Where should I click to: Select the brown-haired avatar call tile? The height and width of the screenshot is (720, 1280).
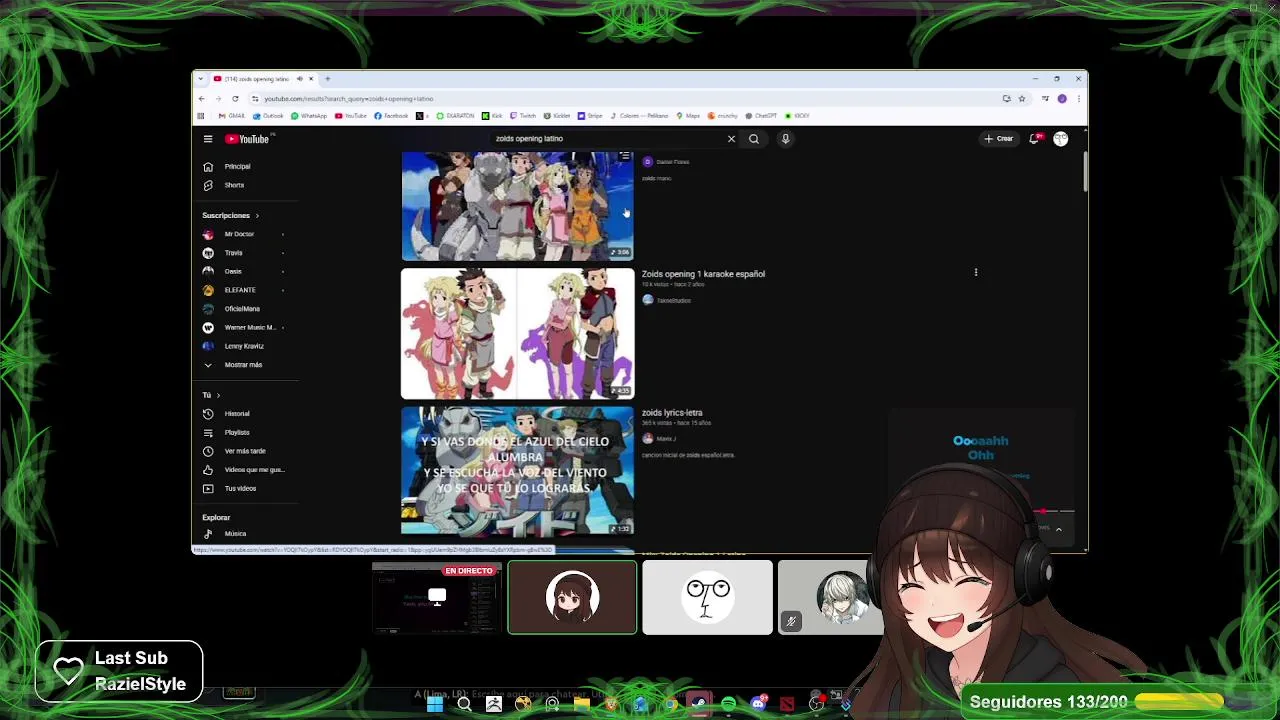[572, 598]
